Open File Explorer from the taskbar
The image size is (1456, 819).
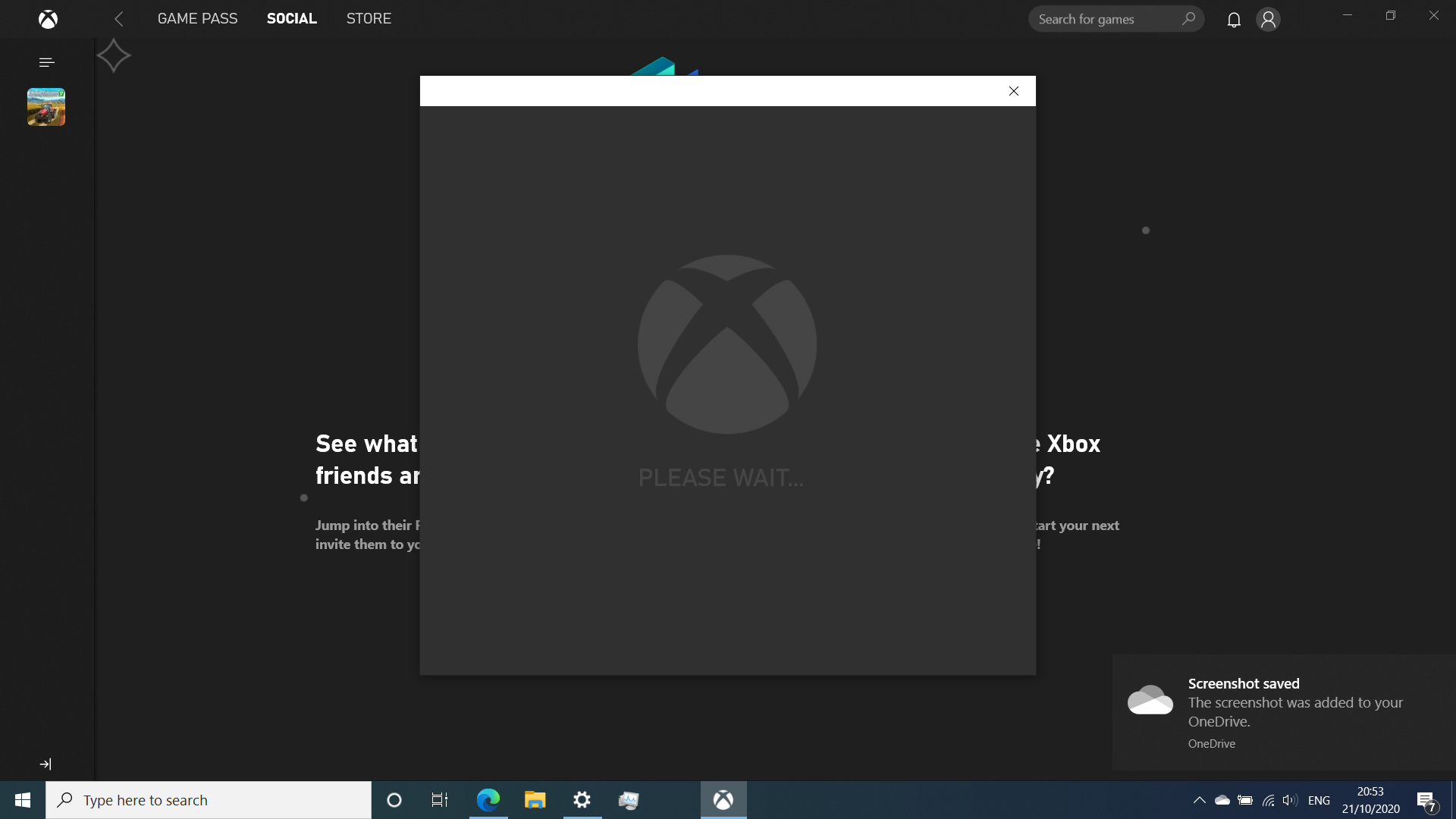pyautogui.click(x=535, y=800)
